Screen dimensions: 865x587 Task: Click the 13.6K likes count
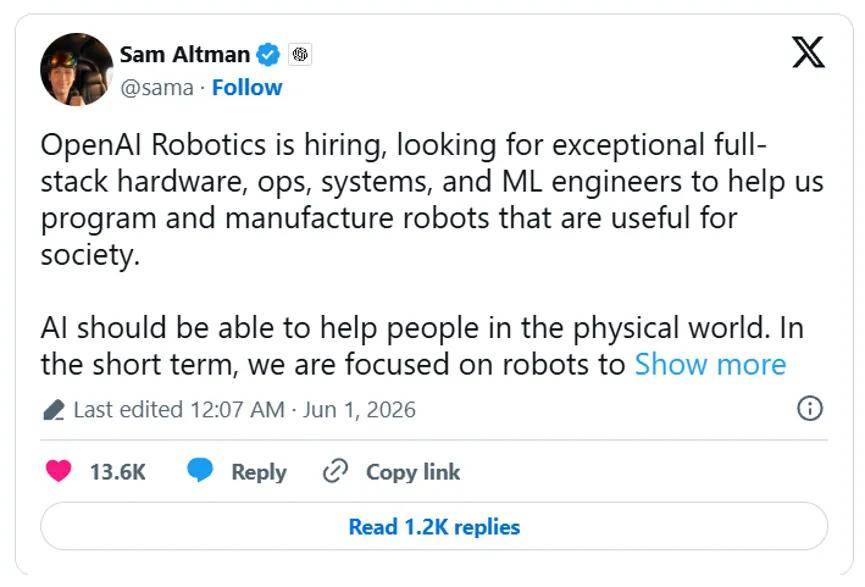(x=118, y=472)
